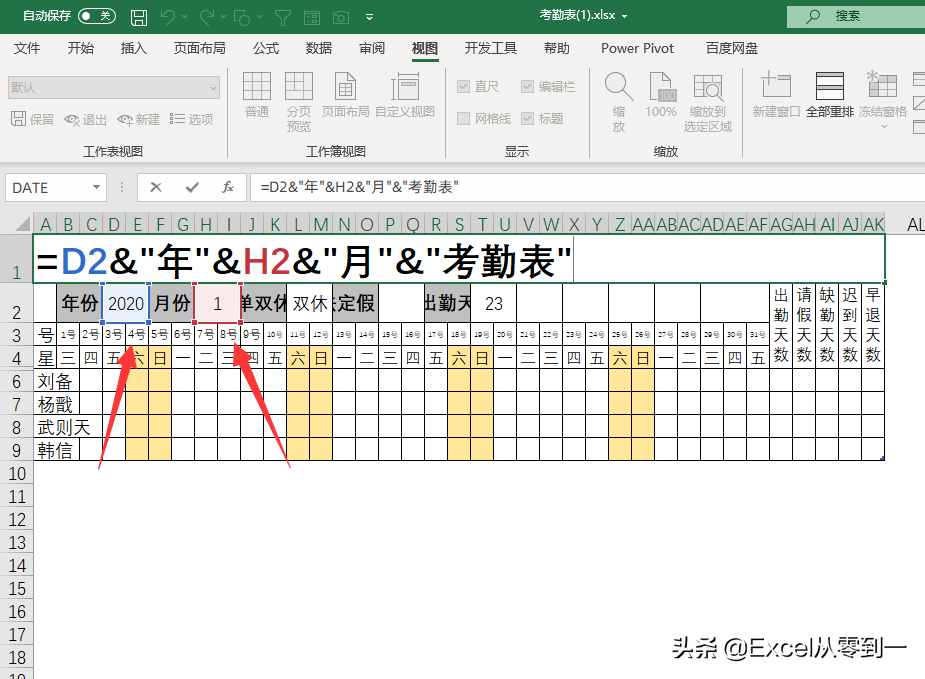The image size is (925, 679).
Task: Open the 页面布局 ribbon tab
Action: [x=199, y=48]
